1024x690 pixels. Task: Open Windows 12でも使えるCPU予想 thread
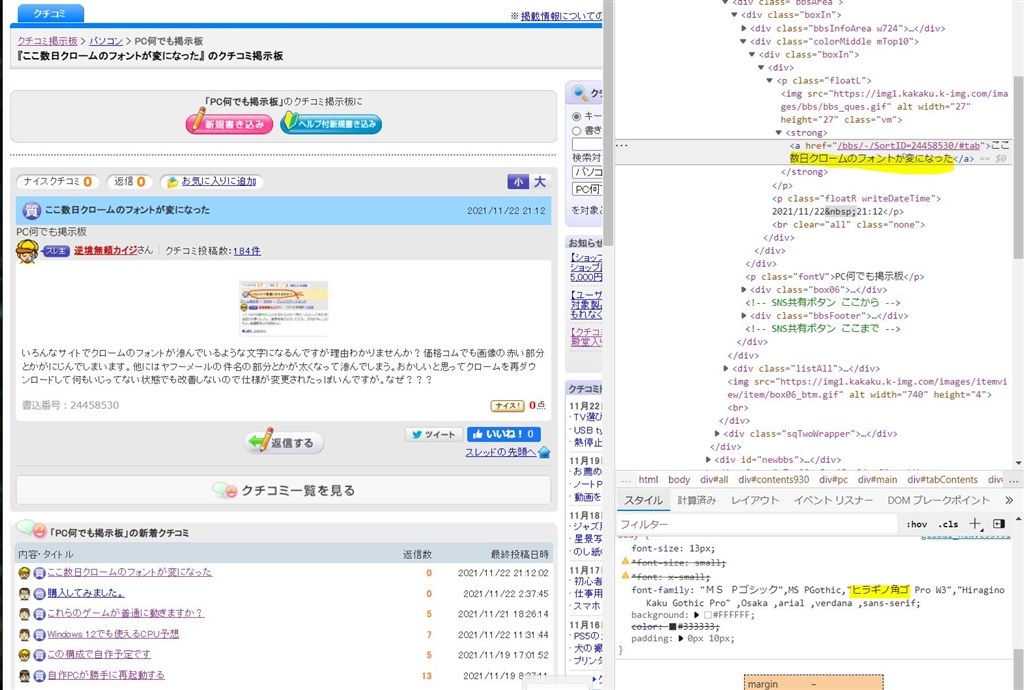[113, 634]
